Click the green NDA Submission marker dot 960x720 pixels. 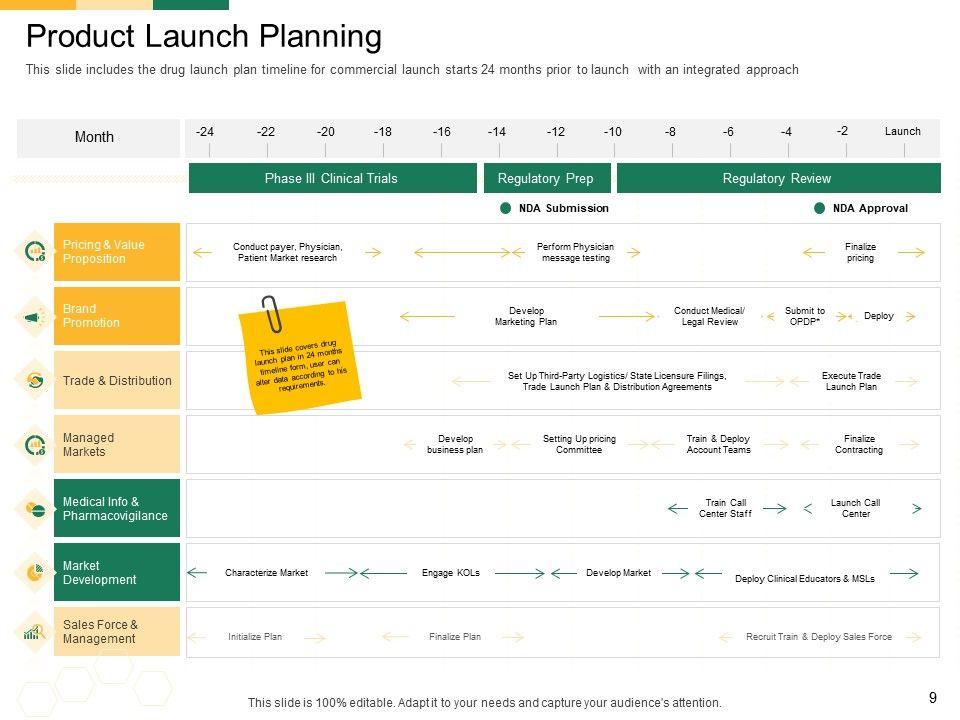[506, 208]
